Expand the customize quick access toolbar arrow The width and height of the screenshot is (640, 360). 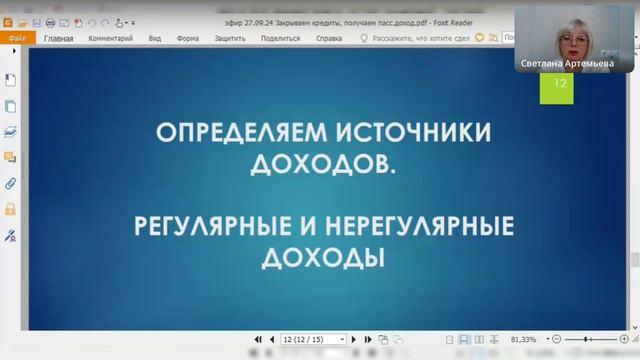[x=133, y=23]
